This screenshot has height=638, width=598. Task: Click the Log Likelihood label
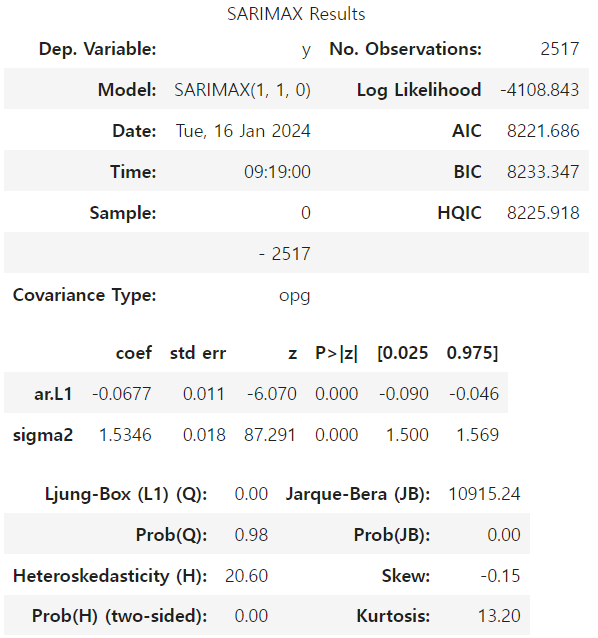tap(419, 90)
